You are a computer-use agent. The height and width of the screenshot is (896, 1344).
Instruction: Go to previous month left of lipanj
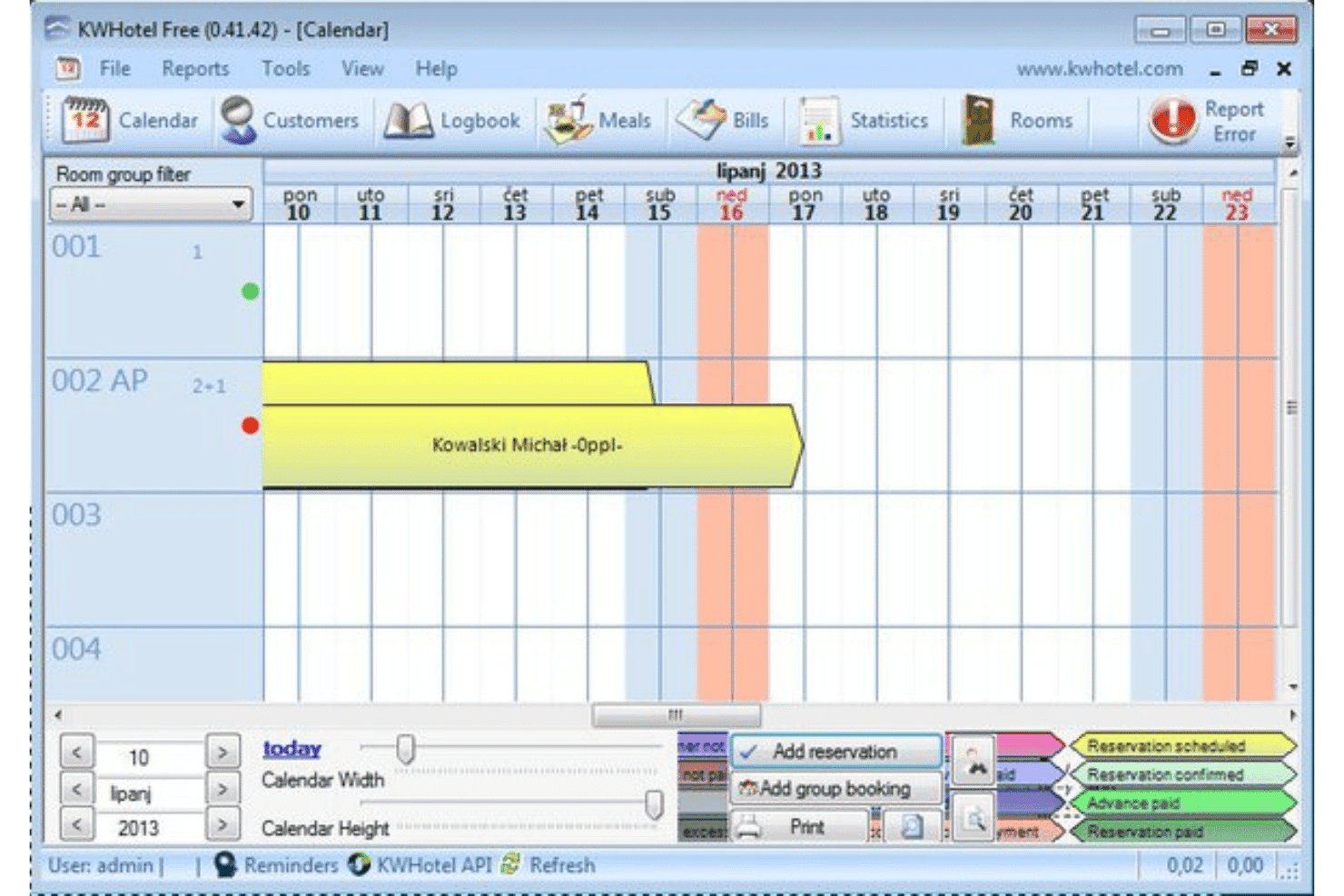pyautogui.click(x=77, y=790)
